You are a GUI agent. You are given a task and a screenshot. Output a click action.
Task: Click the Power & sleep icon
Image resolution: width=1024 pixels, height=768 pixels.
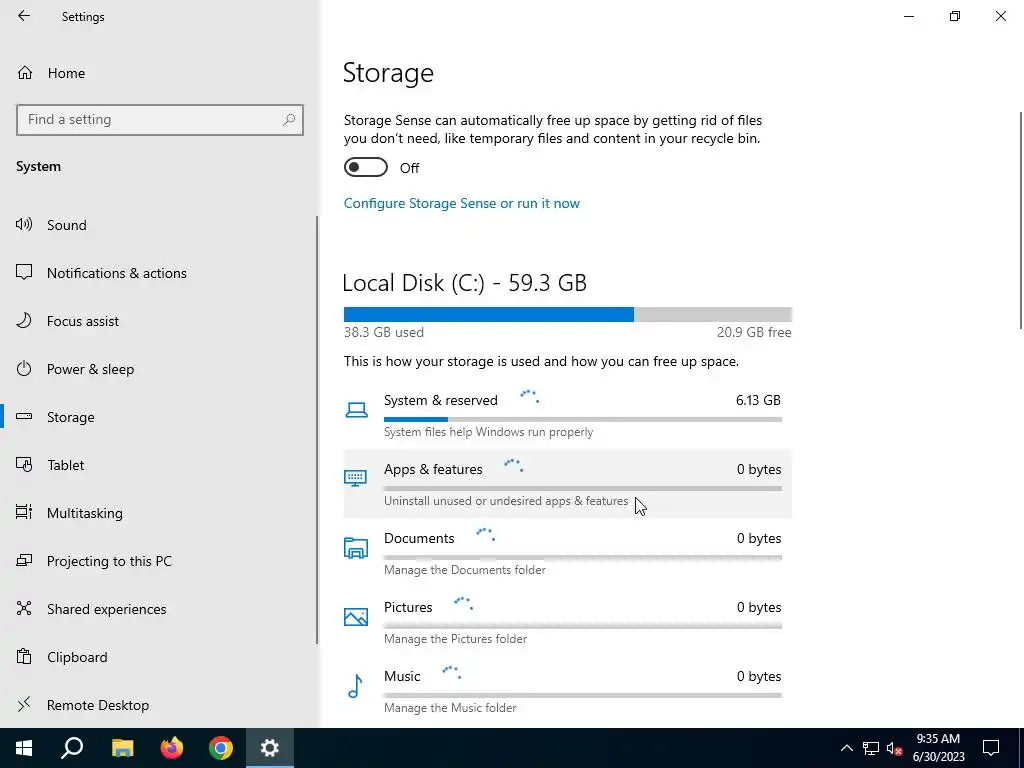tap(24, 368)
